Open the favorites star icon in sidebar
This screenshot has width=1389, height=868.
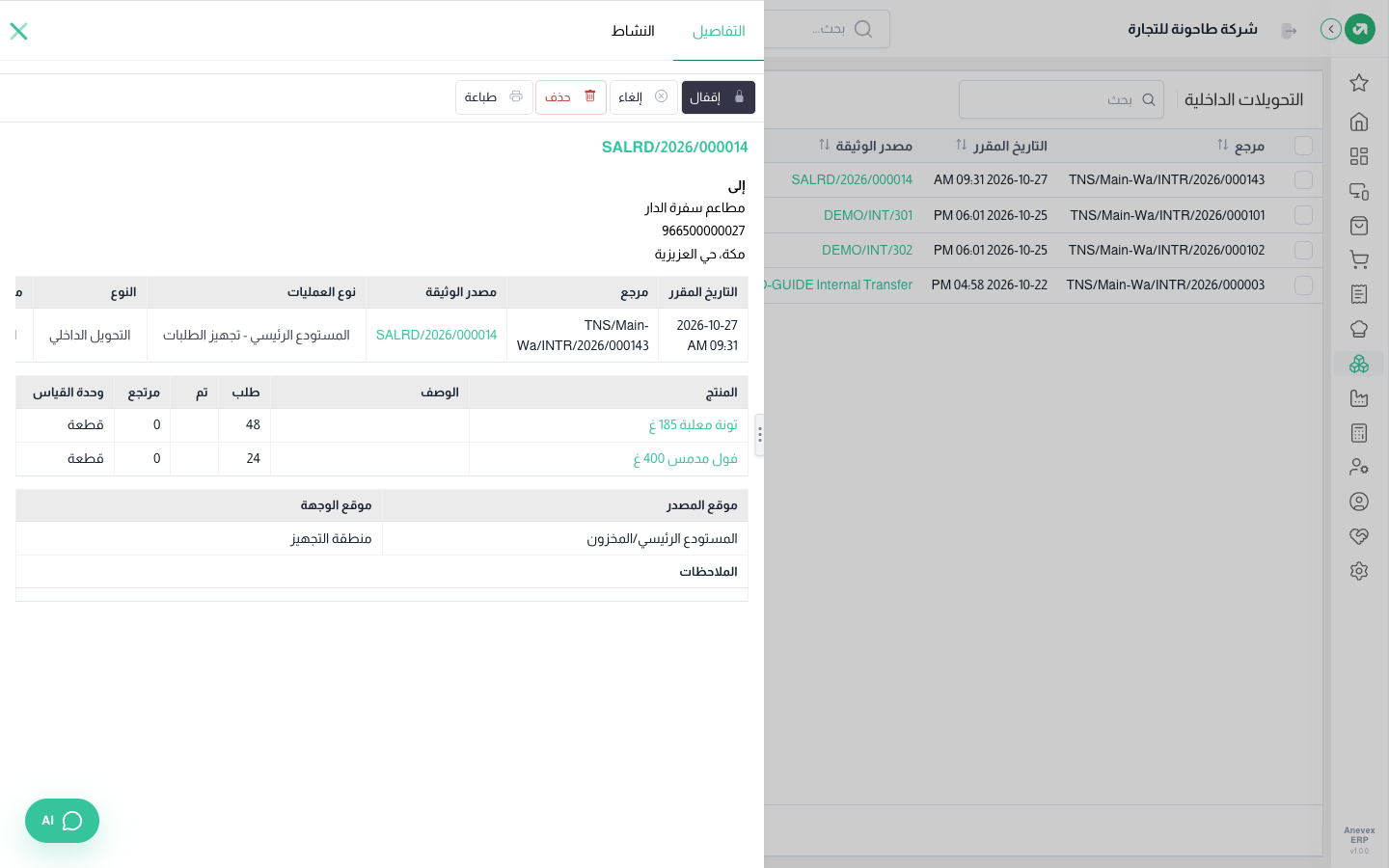1359,83
